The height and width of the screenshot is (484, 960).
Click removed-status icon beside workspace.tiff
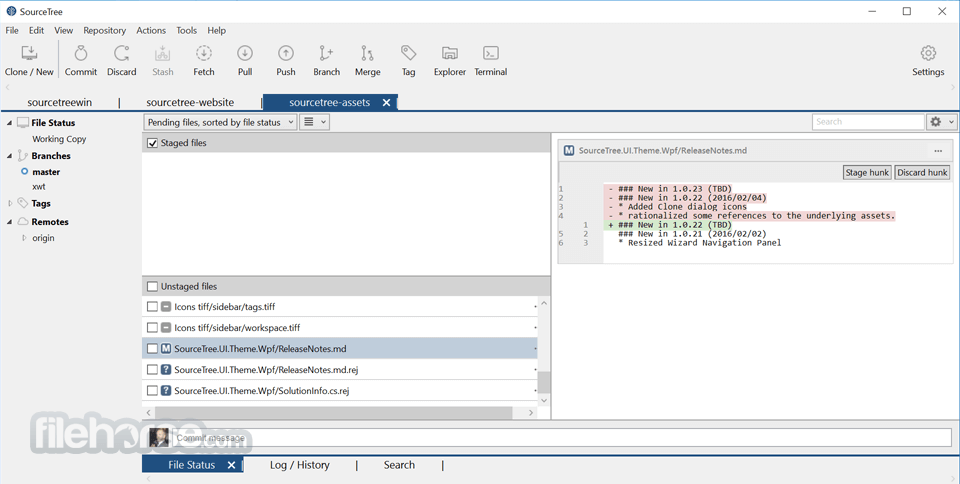[x=166, y=327]
